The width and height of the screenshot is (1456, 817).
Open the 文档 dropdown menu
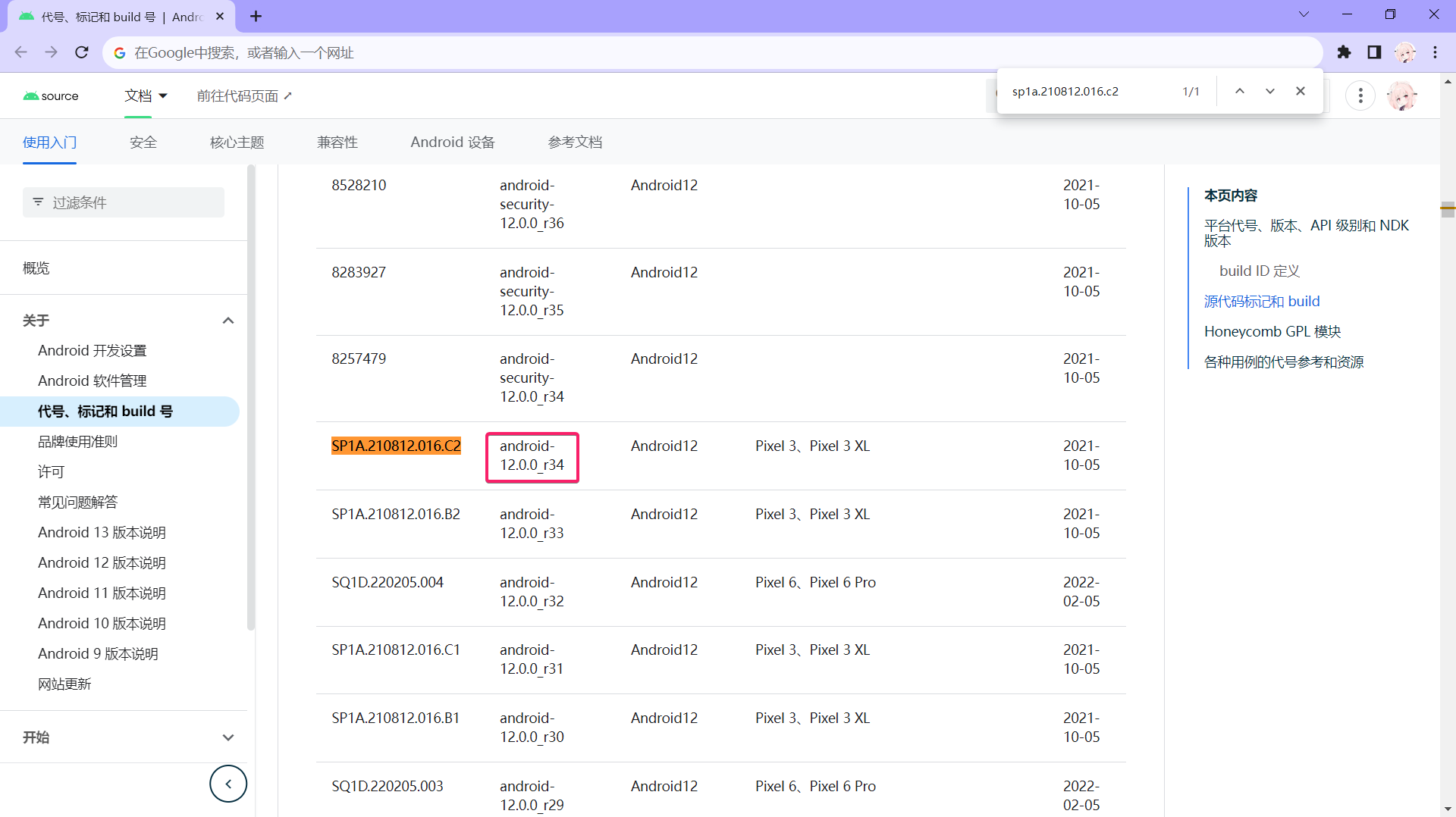pyautogui.click(x=146, y=96)
